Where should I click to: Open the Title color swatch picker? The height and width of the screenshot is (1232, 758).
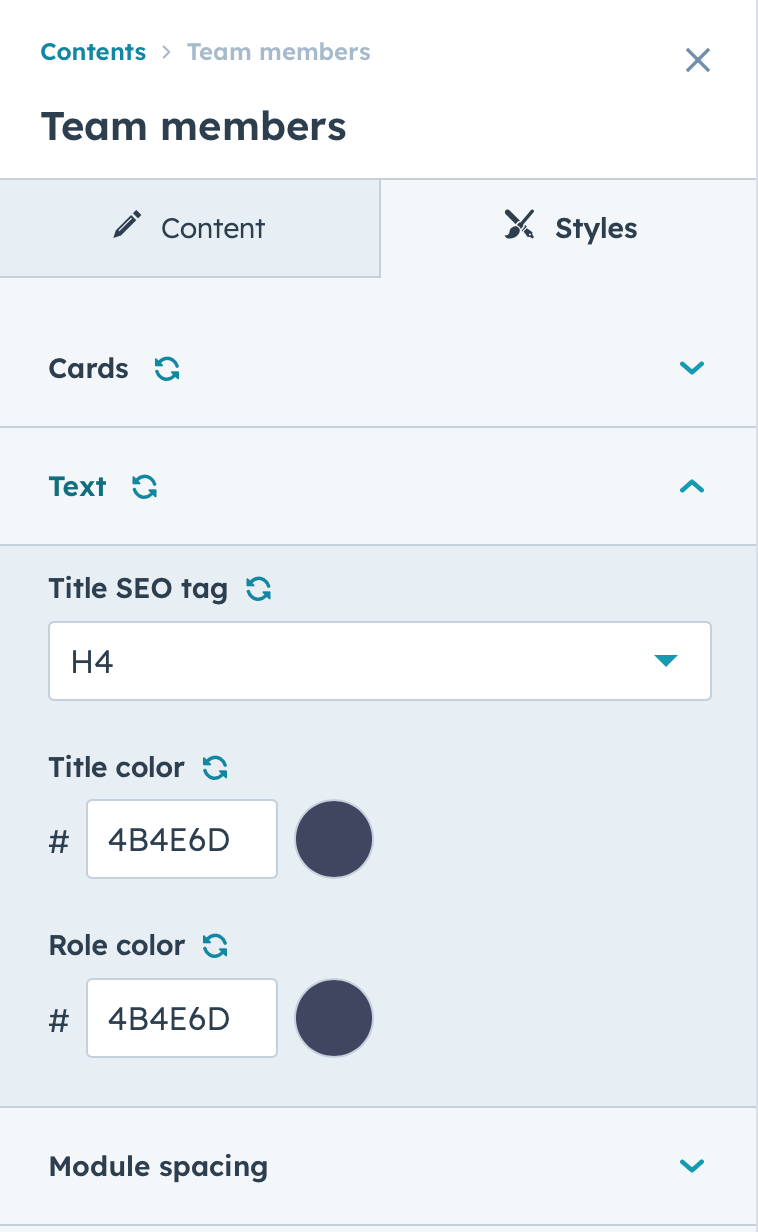tap(334, 839)
